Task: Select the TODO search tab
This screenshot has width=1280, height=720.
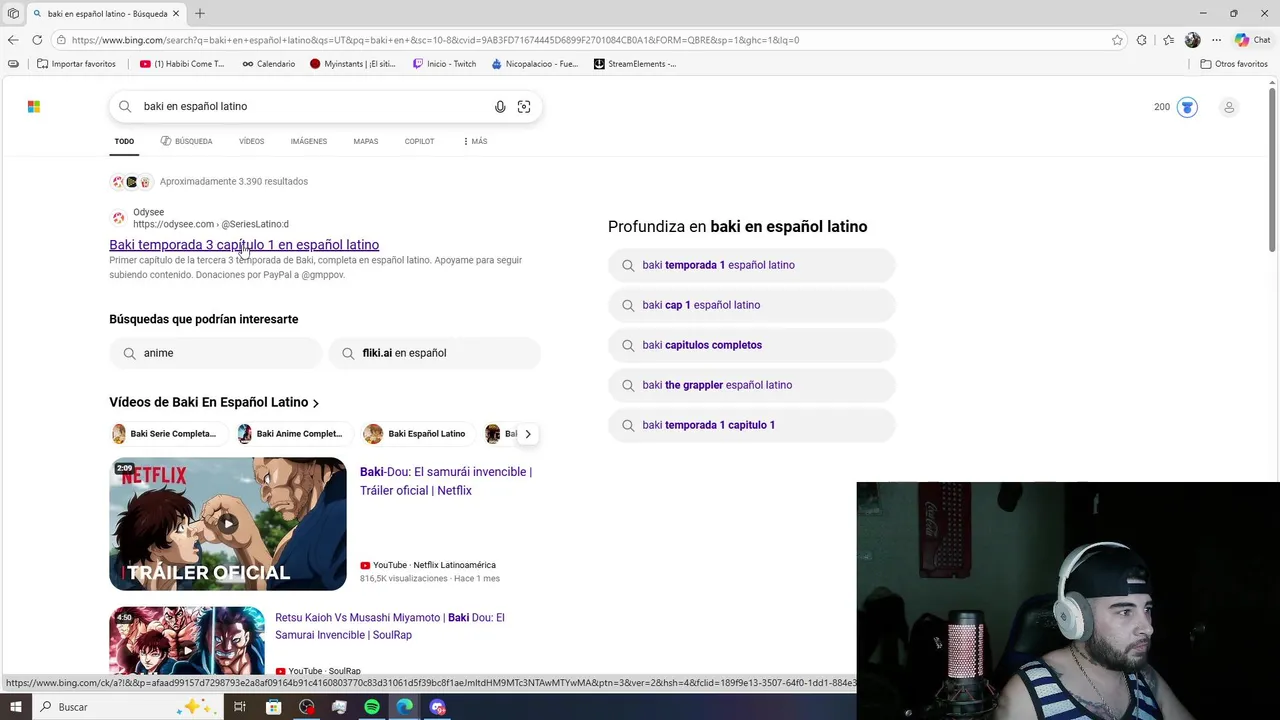Action: pos(124,141)
